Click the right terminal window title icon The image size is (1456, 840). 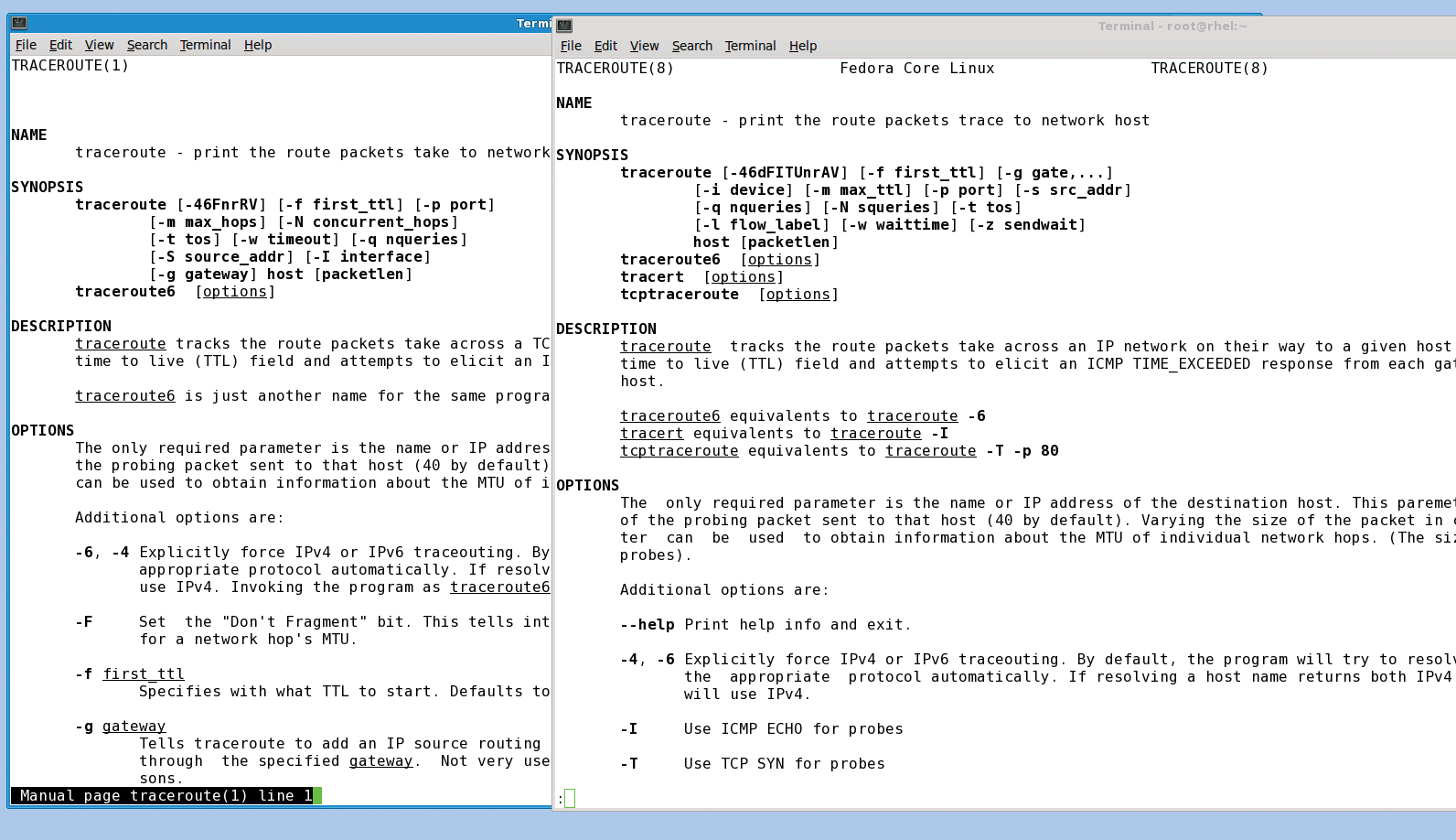(x=564, y=26)
